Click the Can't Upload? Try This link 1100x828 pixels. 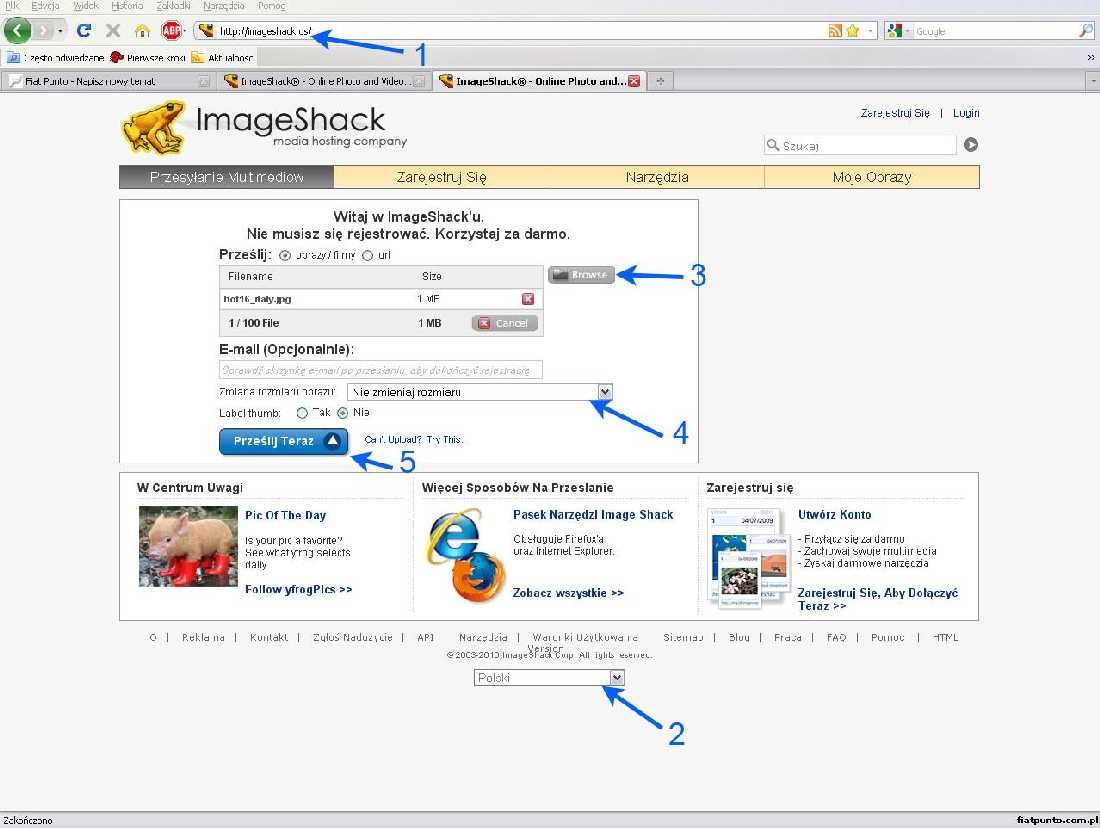pyautogui.click(x=414, y=440)
